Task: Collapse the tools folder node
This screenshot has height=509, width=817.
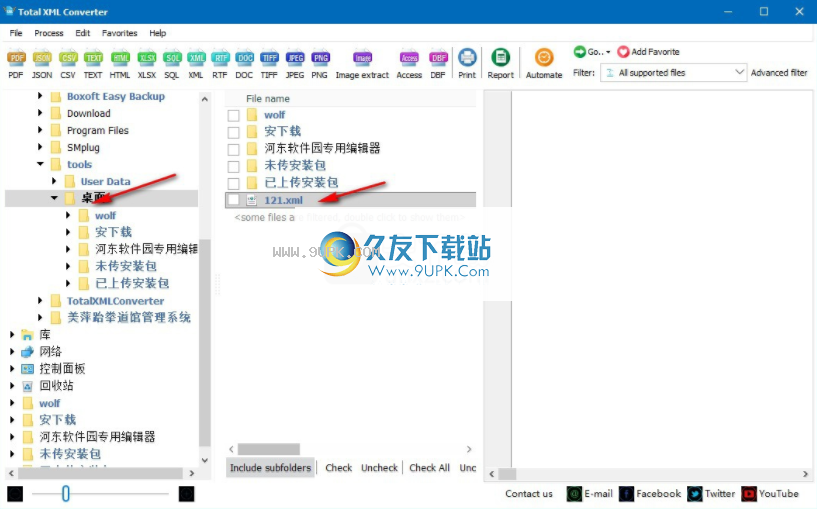Action: (x=40, y=164)
